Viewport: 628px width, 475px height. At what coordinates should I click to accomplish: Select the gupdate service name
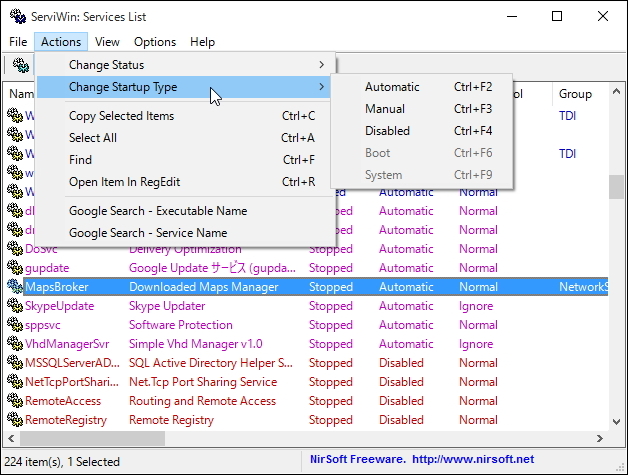pyautogui.click(x=47, y=268)
